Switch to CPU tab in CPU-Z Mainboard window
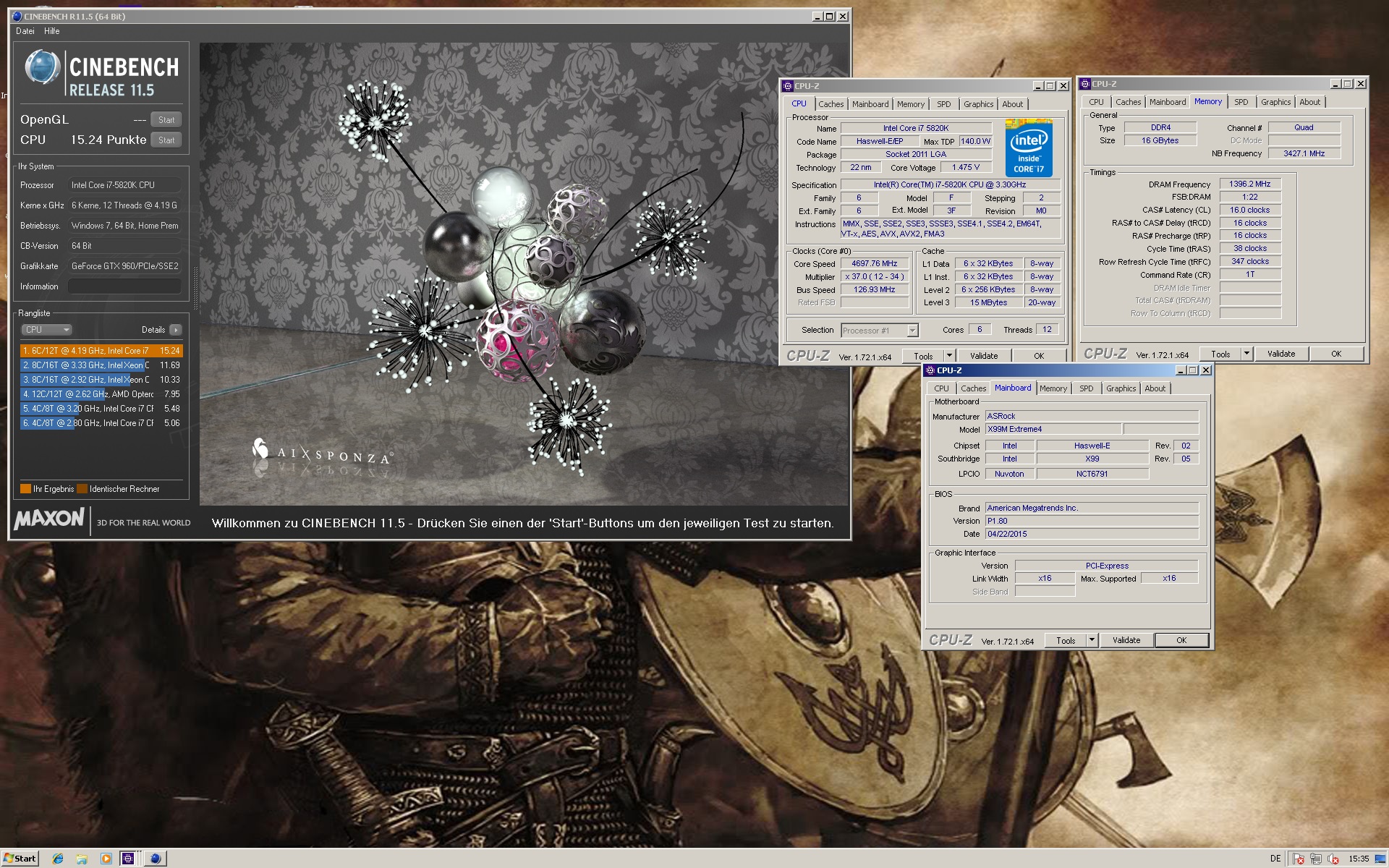 (x=941, y=388)
